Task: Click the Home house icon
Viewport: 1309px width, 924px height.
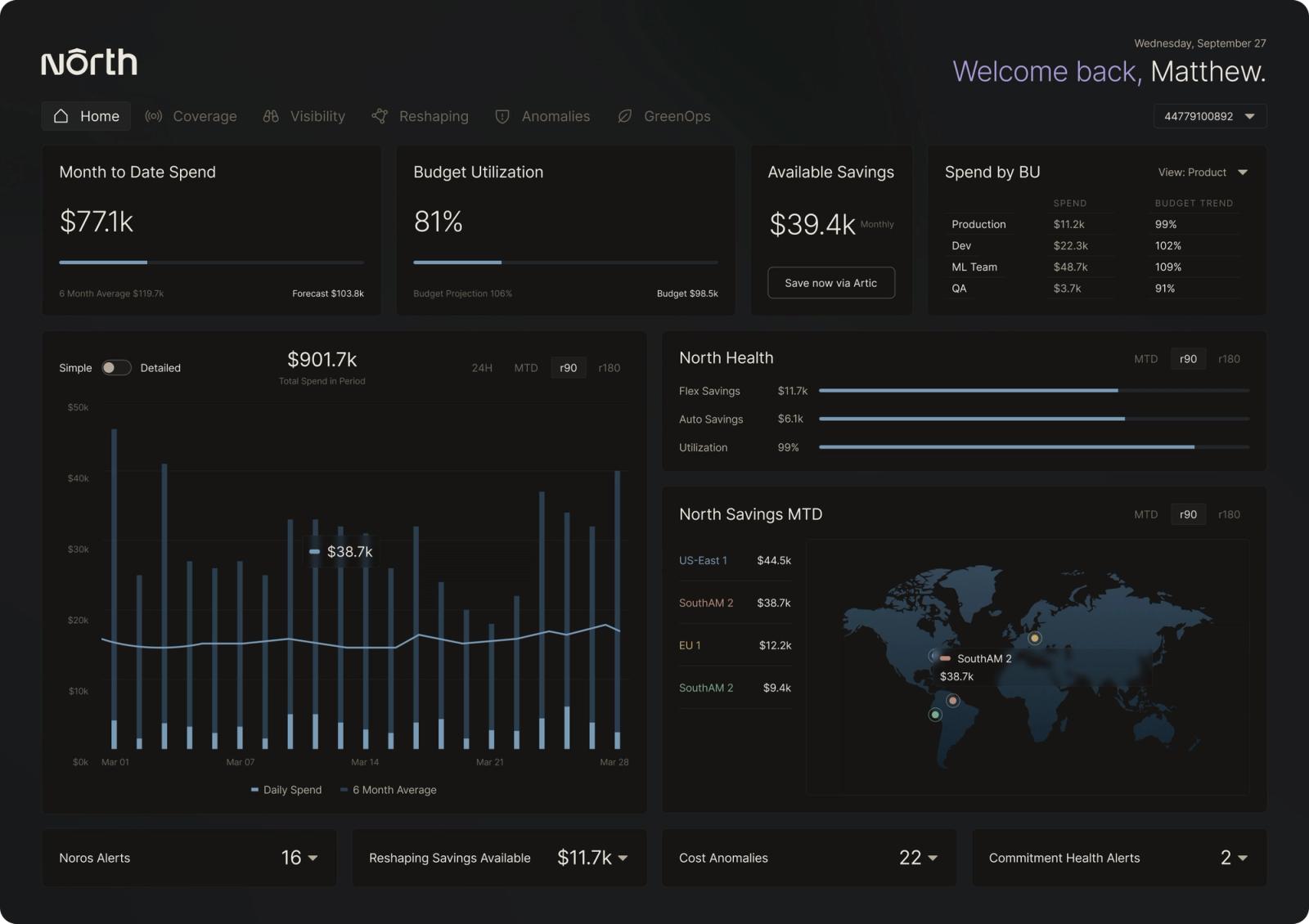Action: point(61,116)
